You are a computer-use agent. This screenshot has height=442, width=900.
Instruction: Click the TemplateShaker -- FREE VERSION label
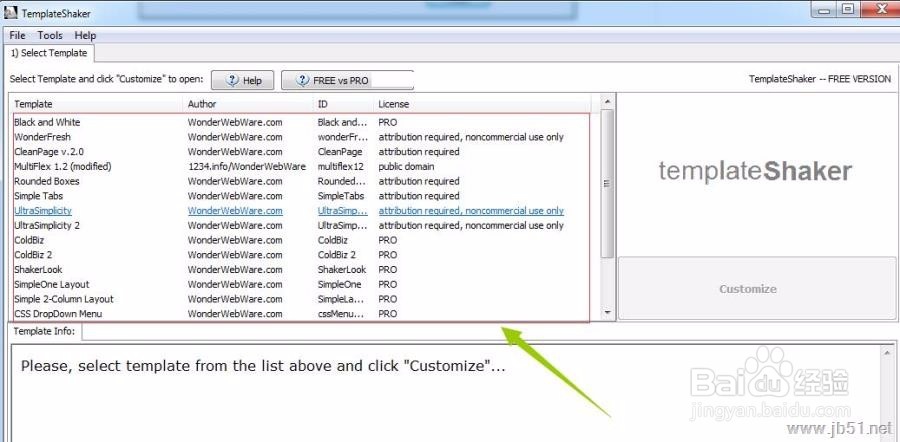coord(820,79)
